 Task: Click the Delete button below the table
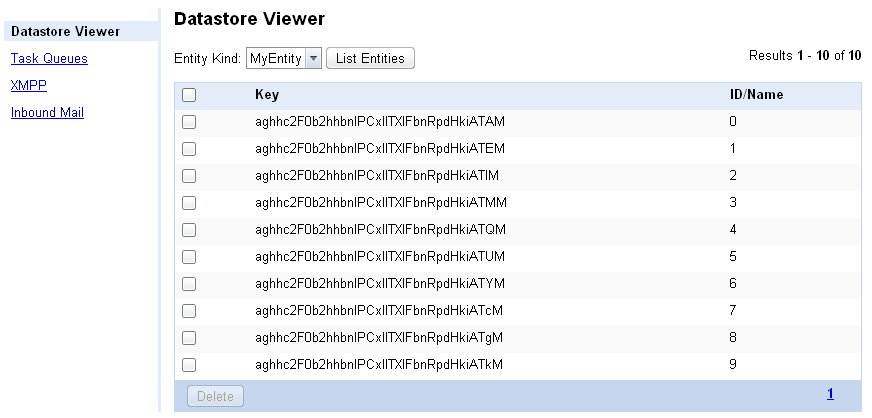coord(215,396)
